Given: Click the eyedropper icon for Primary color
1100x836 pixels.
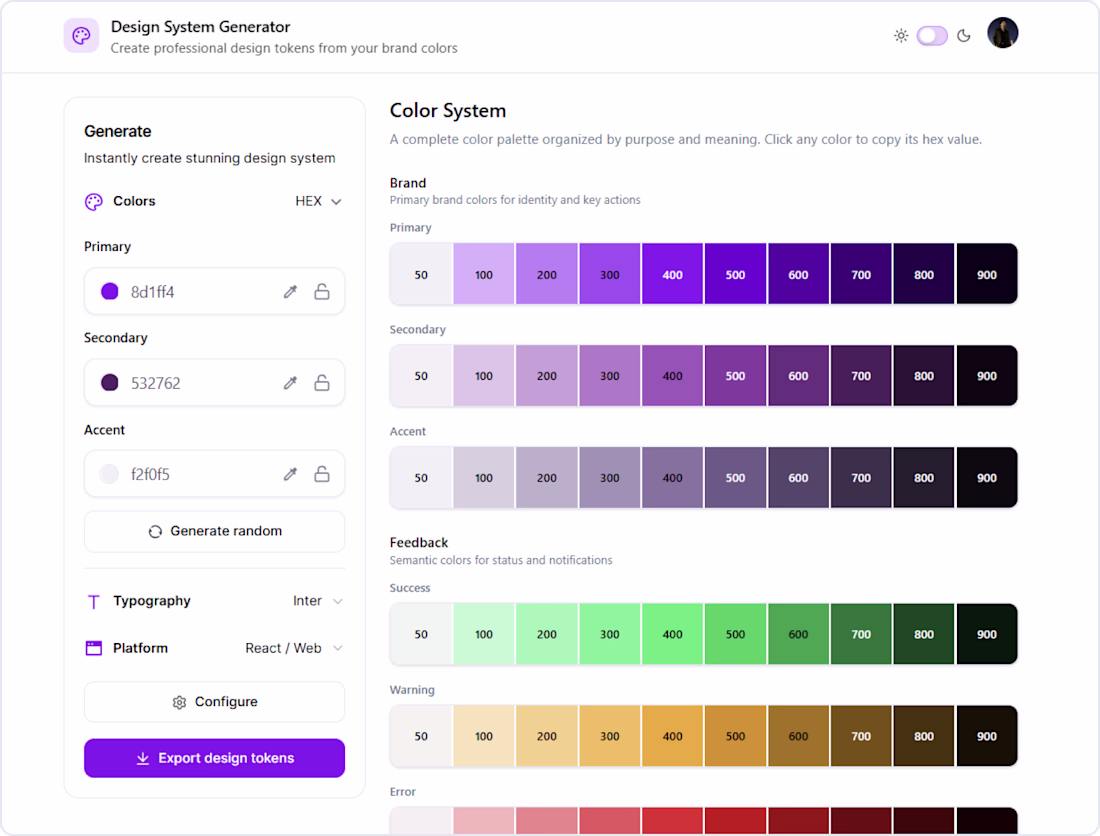Looking at the screenshot, I should click(x=290, y=292).
